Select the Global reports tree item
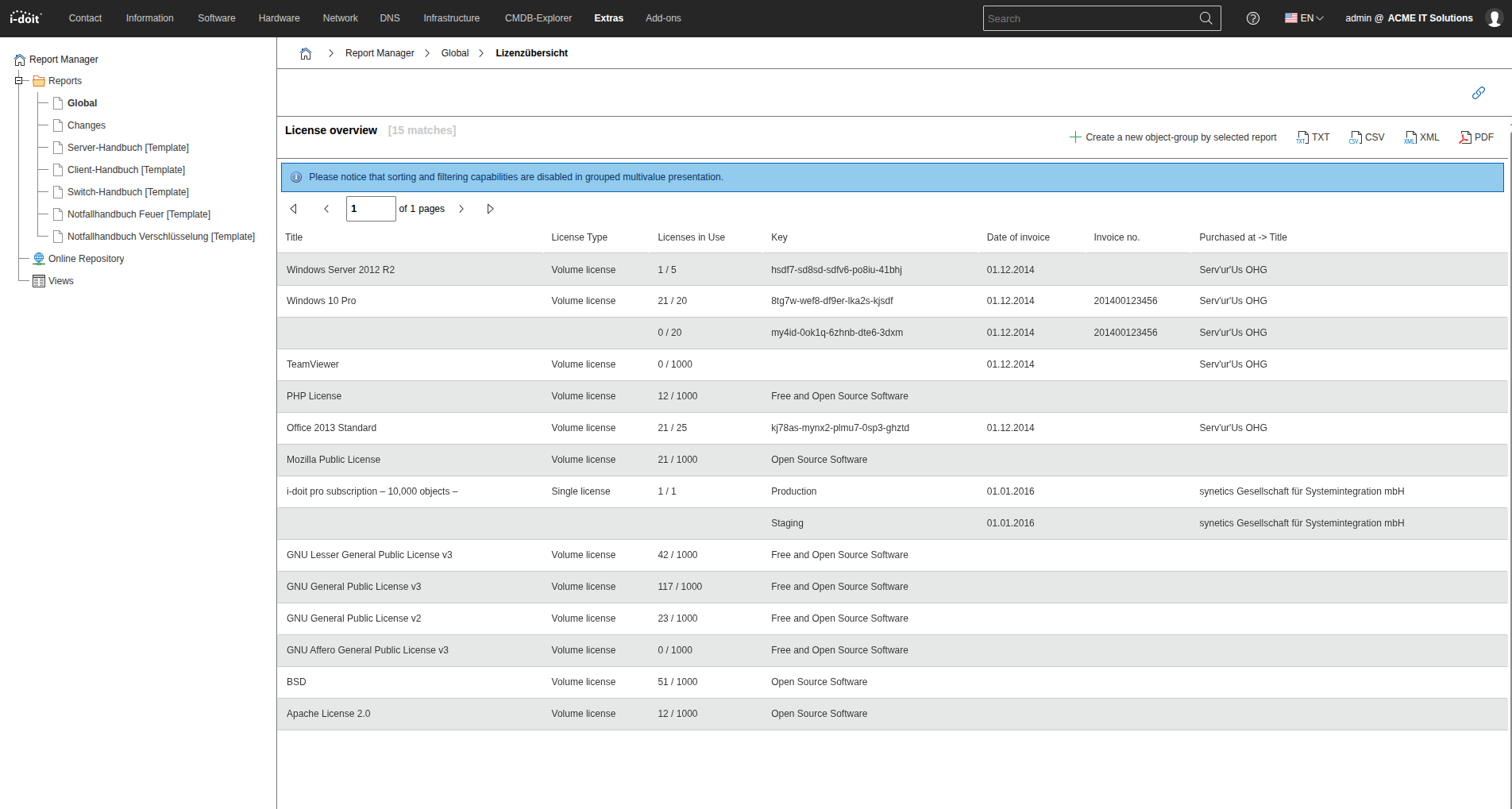The image size is (1512, 809). pos(83,103)
